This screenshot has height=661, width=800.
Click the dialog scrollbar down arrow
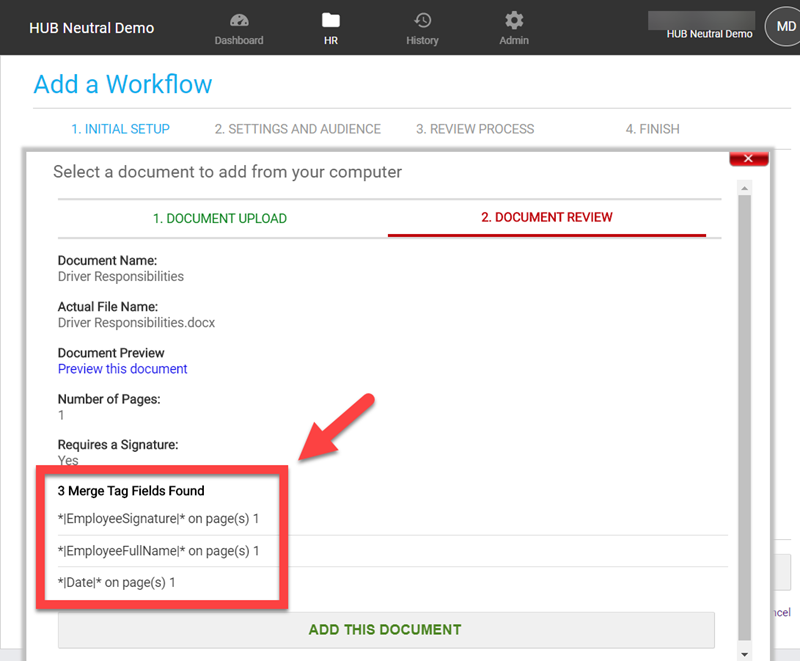743,653
